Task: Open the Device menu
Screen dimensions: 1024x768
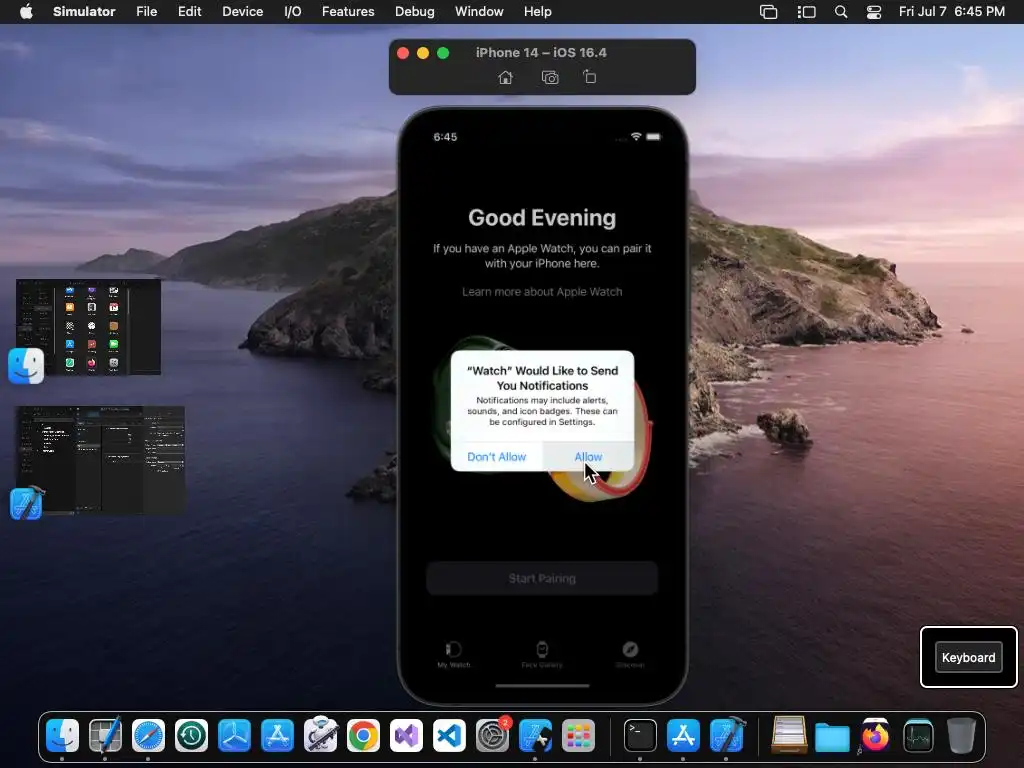Action: 242,12
